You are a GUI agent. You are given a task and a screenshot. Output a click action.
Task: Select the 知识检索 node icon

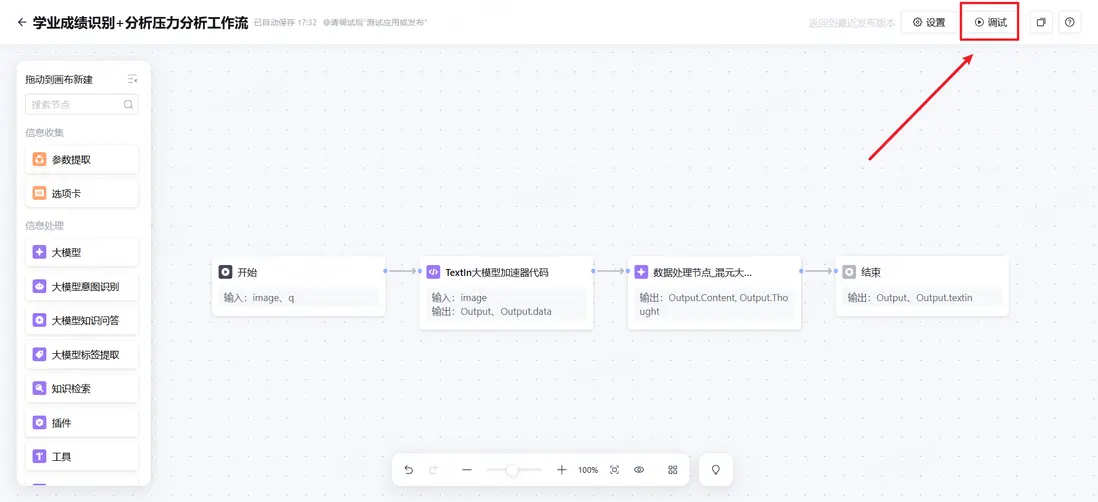coord(39,389)
